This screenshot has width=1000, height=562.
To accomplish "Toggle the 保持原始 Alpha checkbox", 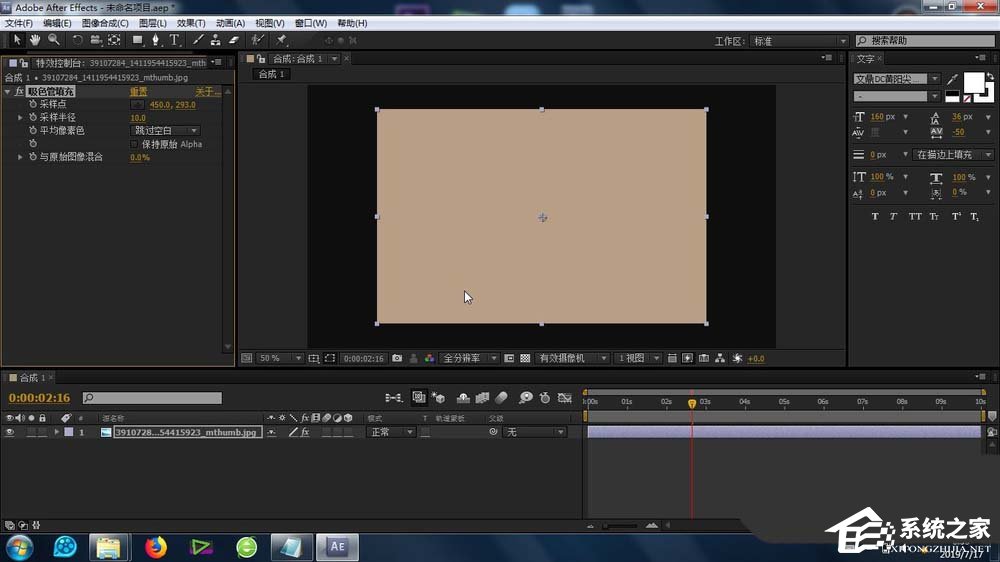I will click(135, 144).
